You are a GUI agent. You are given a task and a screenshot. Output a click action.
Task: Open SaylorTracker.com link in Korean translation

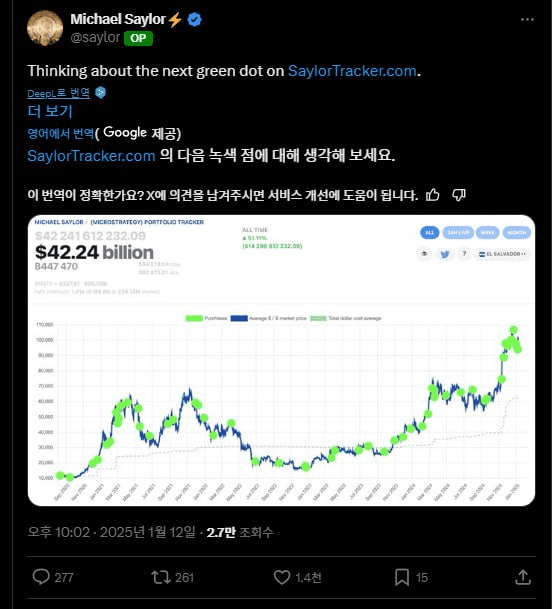(91, 156)
